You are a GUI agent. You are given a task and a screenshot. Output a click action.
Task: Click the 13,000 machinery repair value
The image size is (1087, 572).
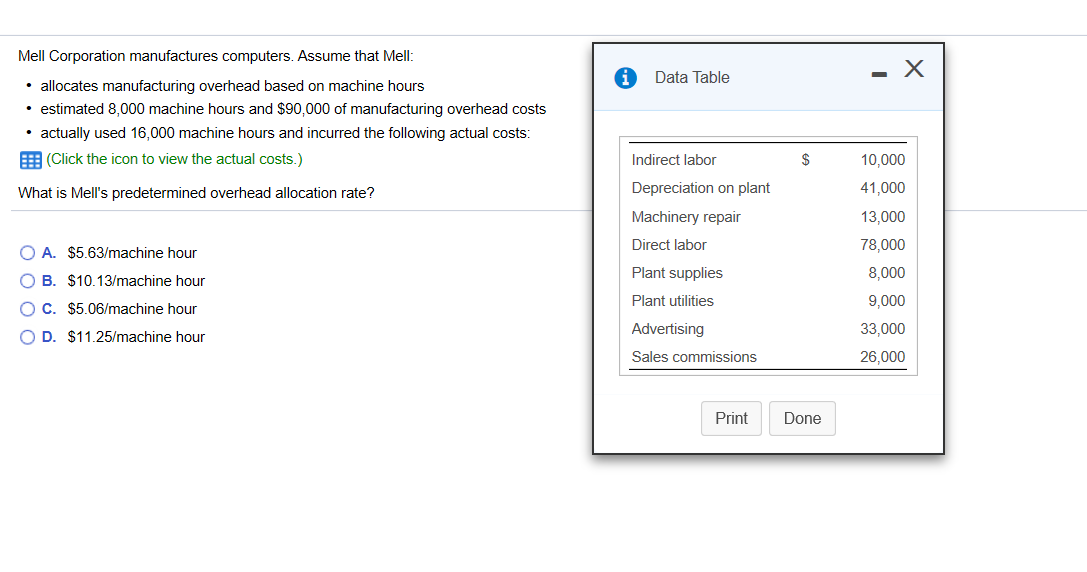click(x=882, y=217)
